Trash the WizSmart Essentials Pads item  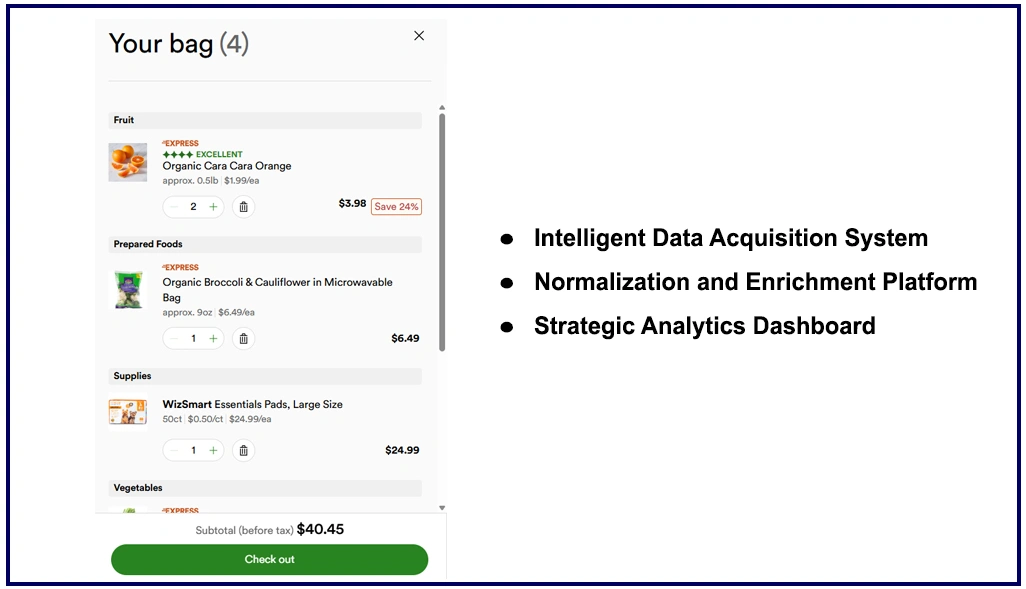(x=243, y=451)
